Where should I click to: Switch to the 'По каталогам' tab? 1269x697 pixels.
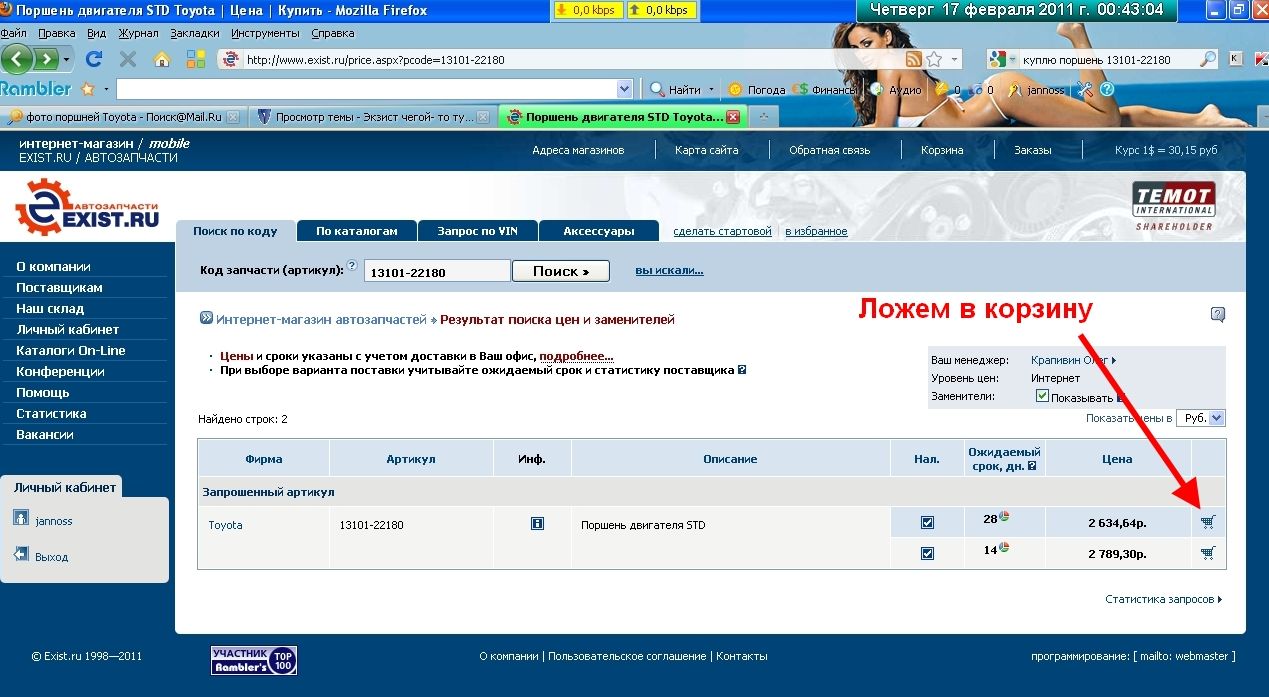pos(356,231)
